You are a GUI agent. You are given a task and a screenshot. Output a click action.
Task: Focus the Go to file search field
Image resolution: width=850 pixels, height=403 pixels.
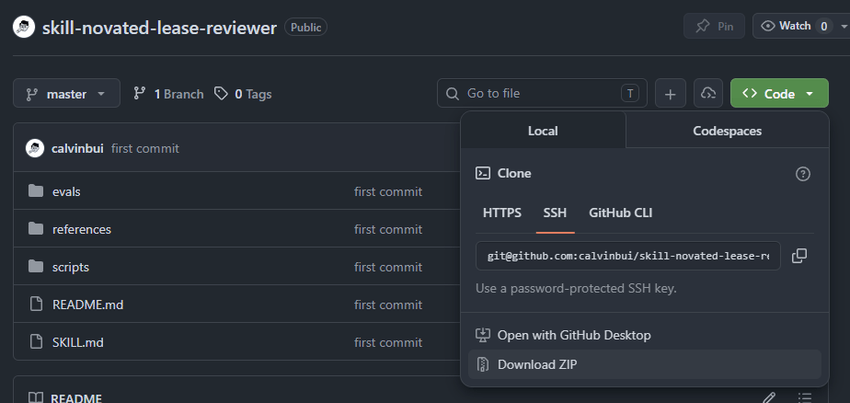(542, 93)
